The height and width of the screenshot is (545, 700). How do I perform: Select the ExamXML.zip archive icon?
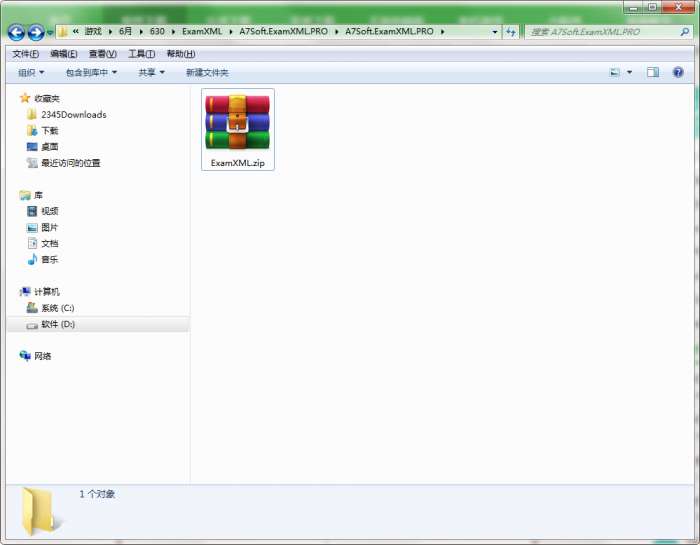tap(237, 122)
